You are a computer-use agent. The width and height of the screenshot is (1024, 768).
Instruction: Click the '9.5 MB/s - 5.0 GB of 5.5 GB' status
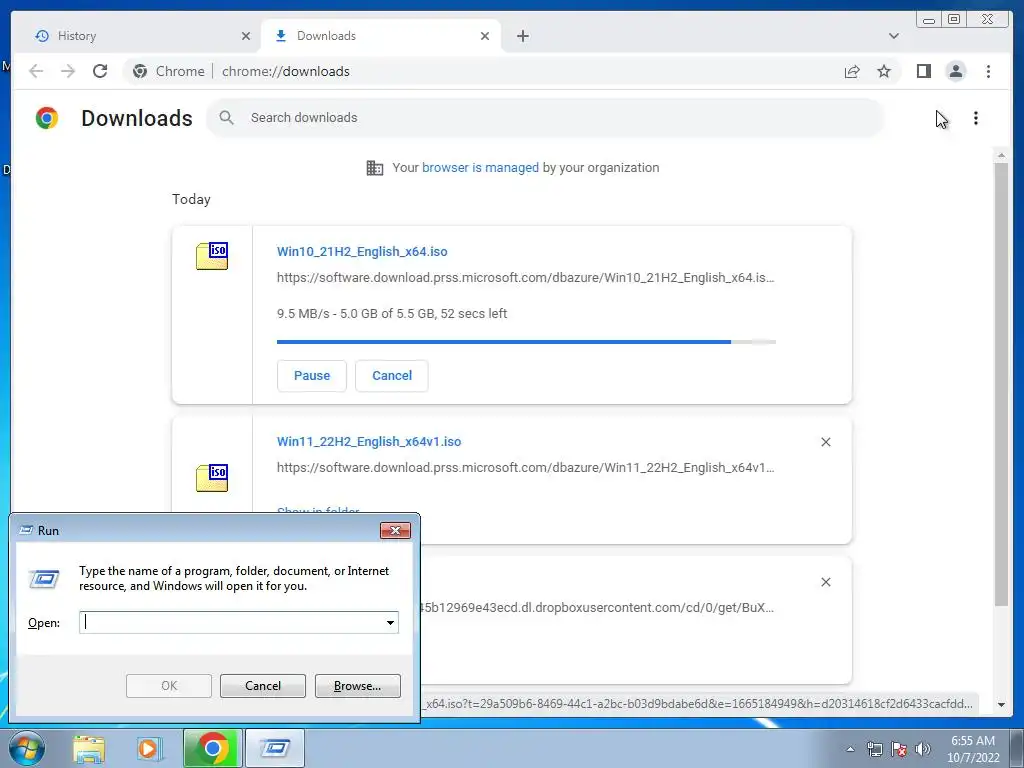[392, 313]
